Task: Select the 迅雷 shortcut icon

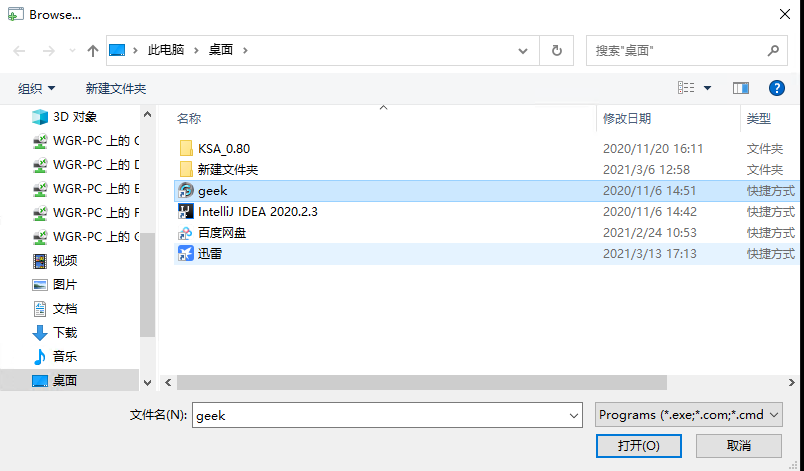Action: [185, 254]
